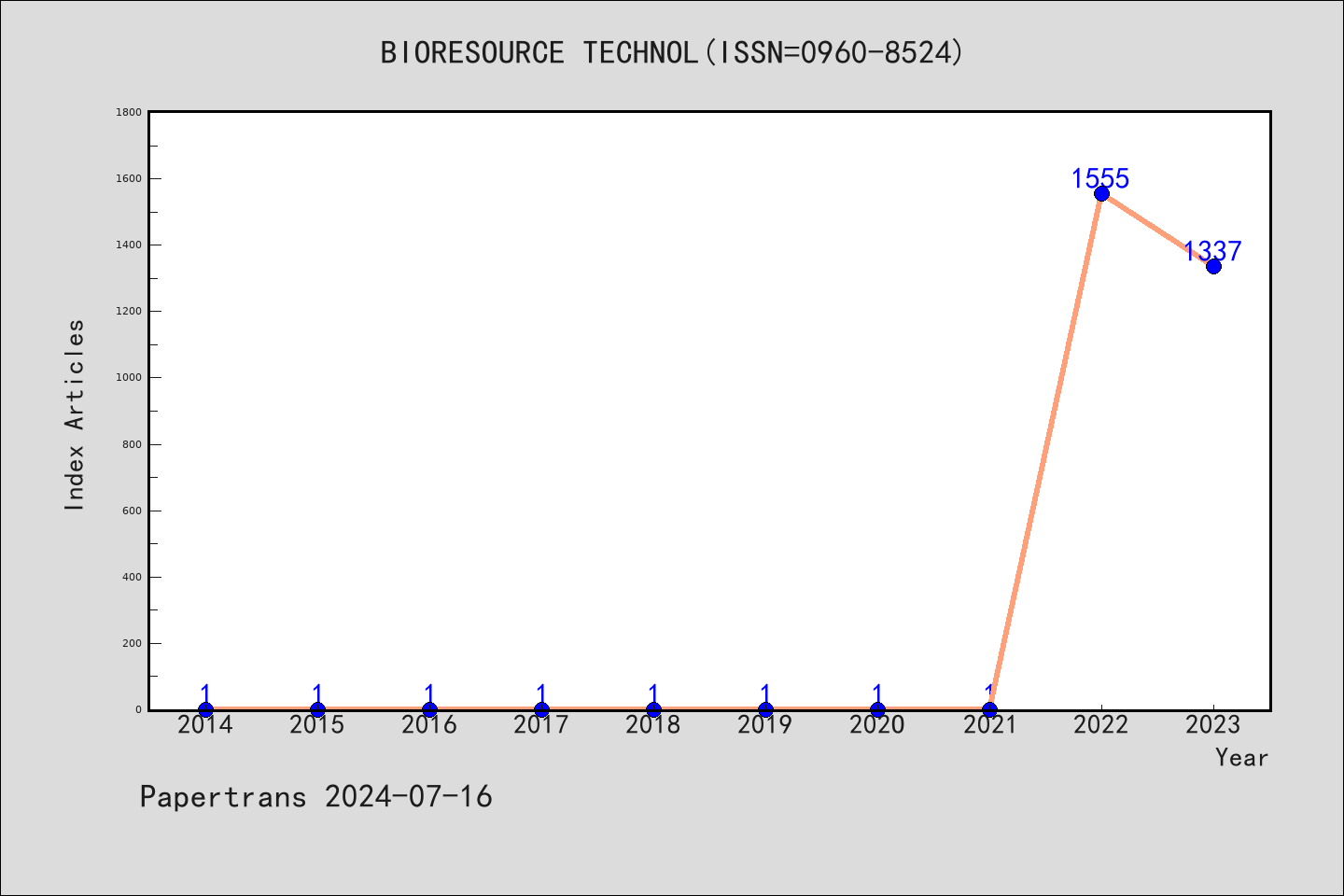Click the 2020 data point marker

(877, 710)
